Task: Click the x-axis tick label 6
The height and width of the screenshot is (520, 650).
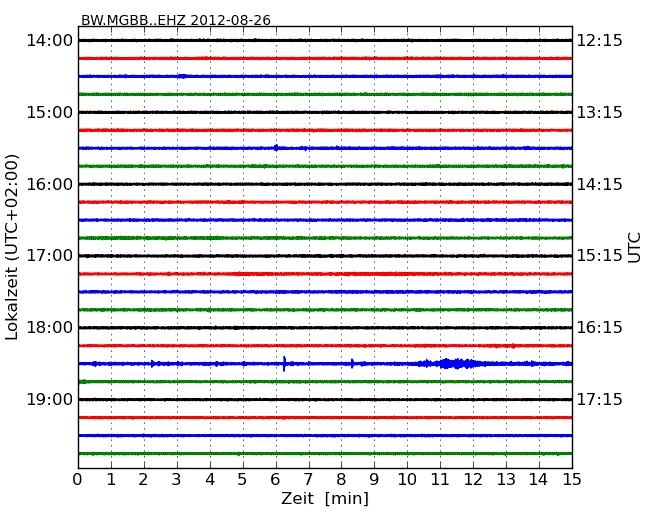Action: 275,480
